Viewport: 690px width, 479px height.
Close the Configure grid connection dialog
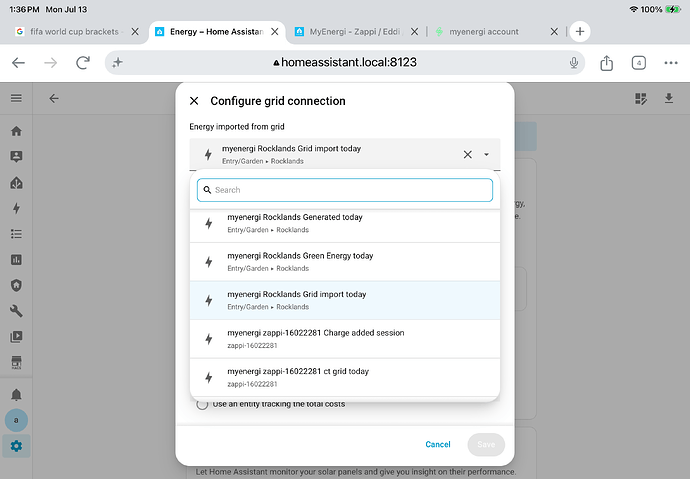[194, 101]
